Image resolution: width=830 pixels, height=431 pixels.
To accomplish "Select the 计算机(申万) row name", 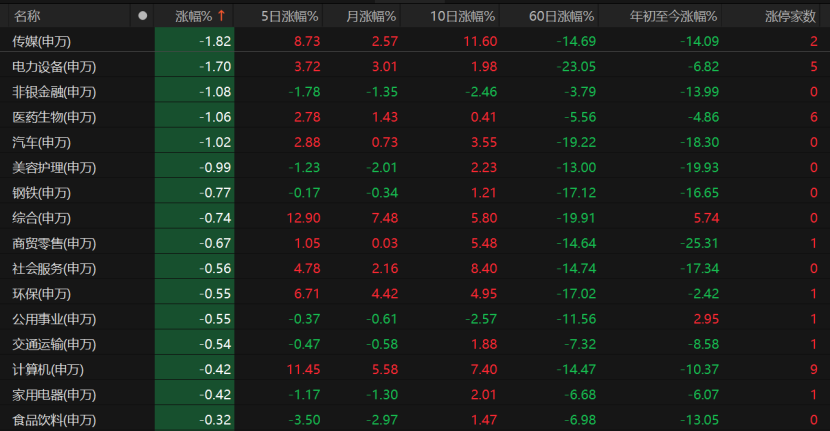I will tap(48, 370).
